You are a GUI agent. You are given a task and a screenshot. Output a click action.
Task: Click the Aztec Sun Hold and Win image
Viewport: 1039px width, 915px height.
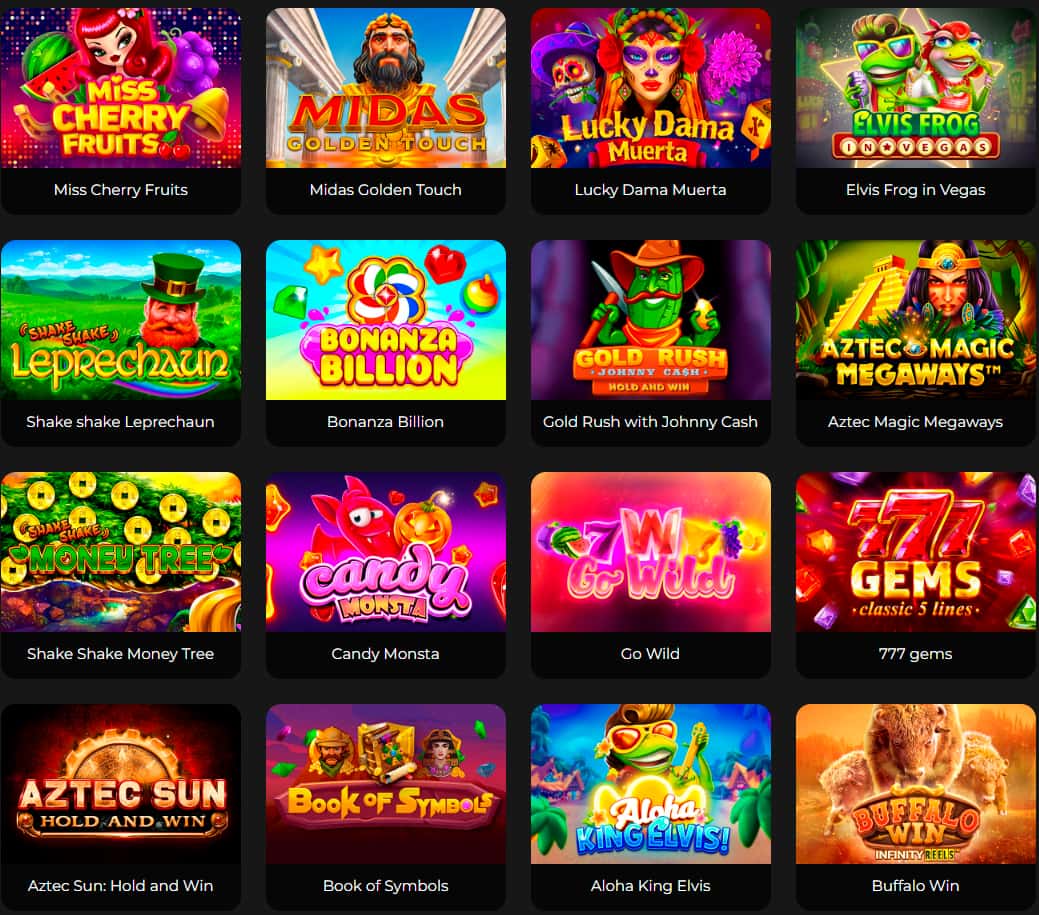point(121,784)
